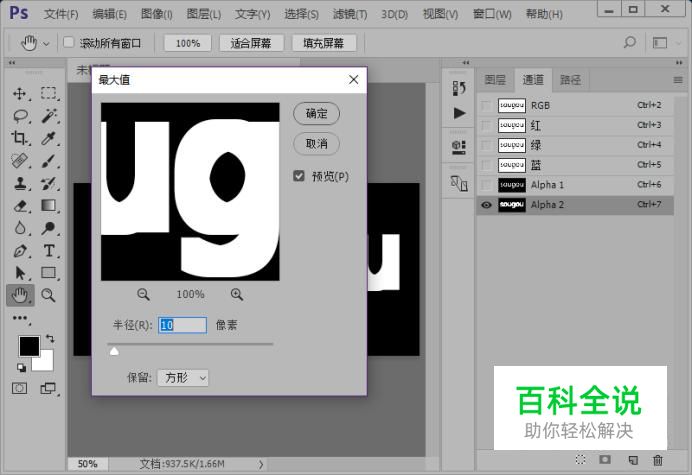The width and height of the screenshot is (692, 475).
Task: Swap foreground and background colors
Action: tap(50, 339)
